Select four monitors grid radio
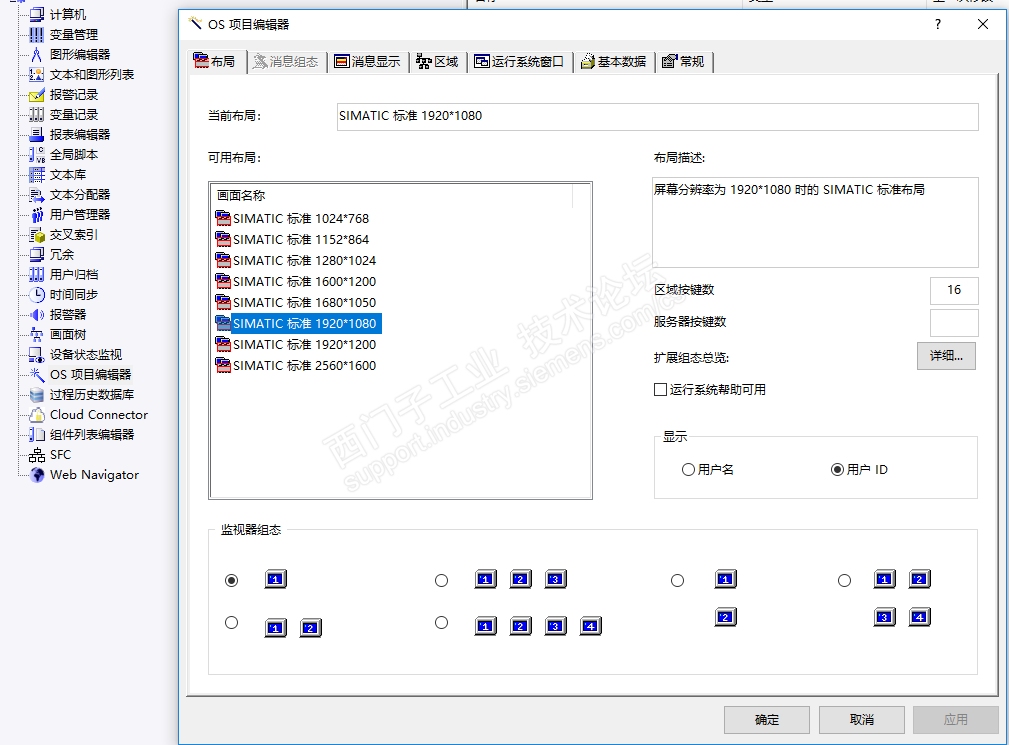 click(844, 580)
